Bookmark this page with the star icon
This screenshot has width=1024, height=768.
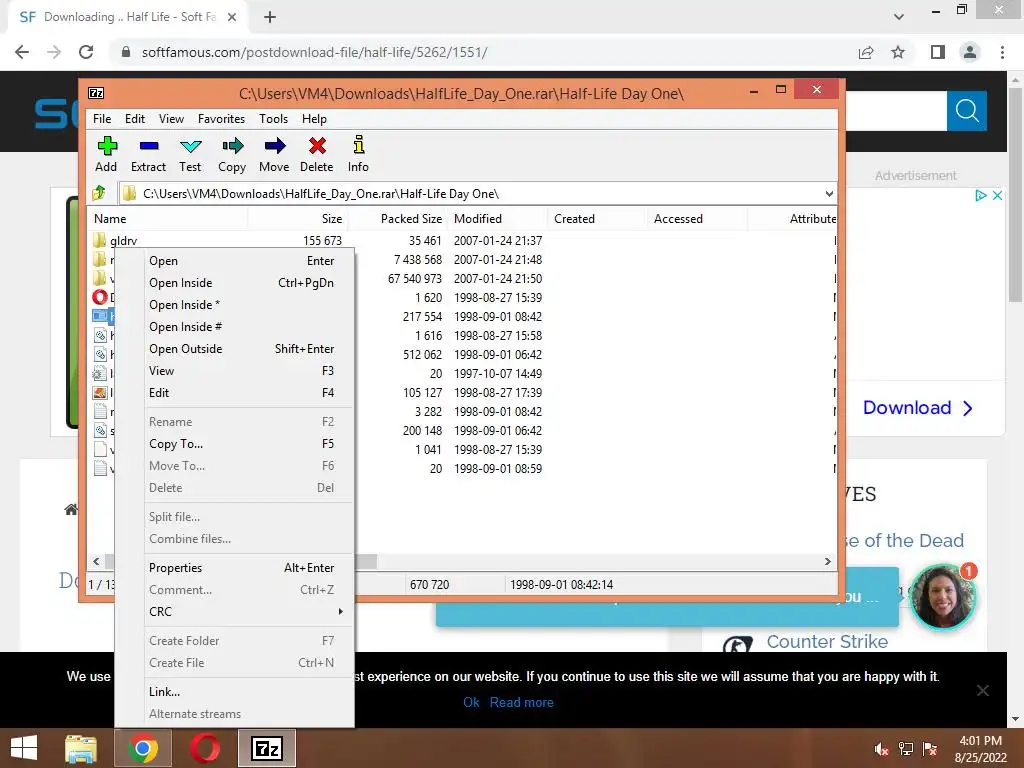coord(898,52)
